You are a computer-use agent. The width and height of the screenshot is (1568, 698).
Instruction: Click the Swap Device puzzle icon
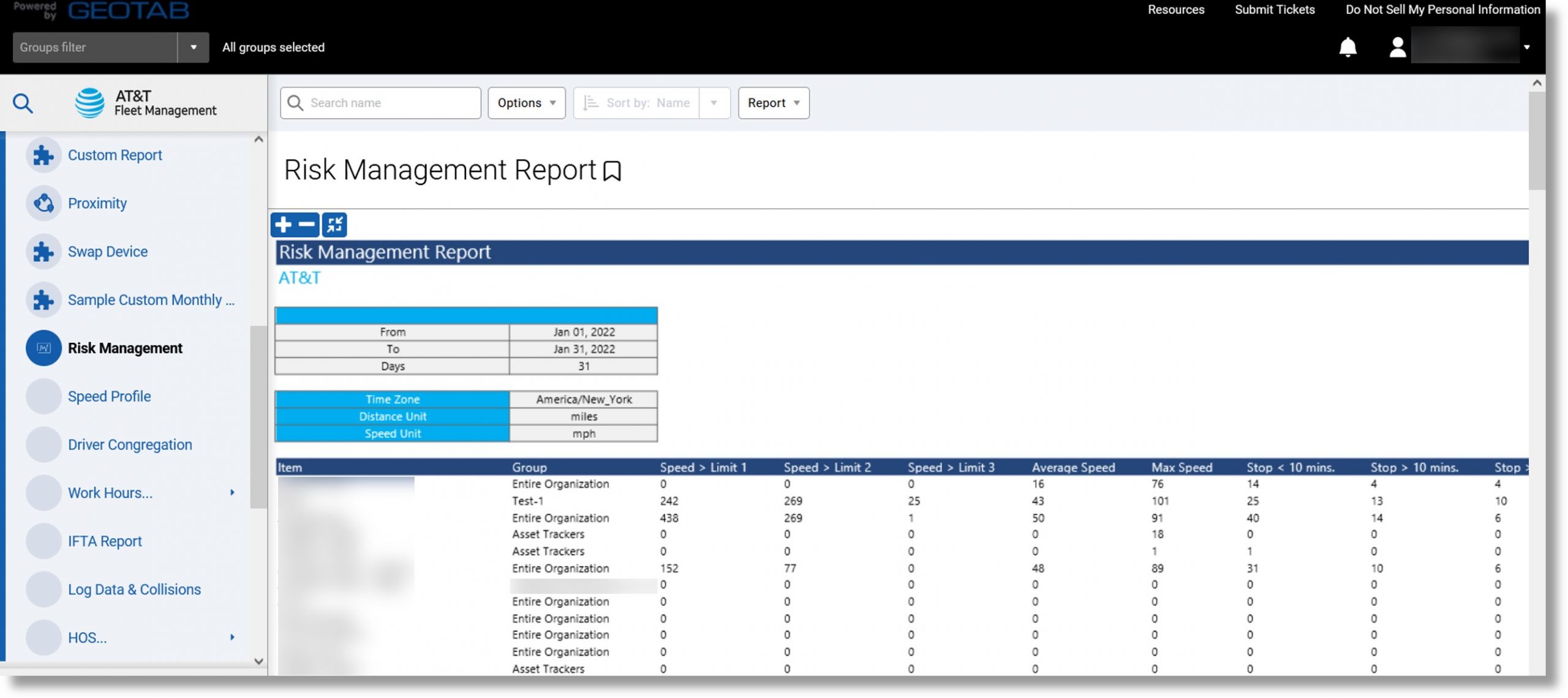tap(43, 252)
